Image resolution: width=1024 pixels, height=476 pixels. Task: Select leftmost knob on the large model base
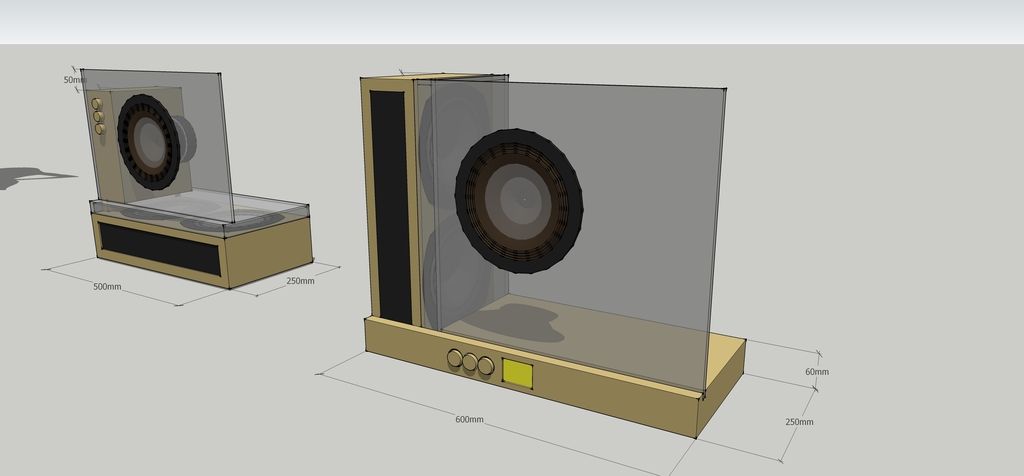455,358
